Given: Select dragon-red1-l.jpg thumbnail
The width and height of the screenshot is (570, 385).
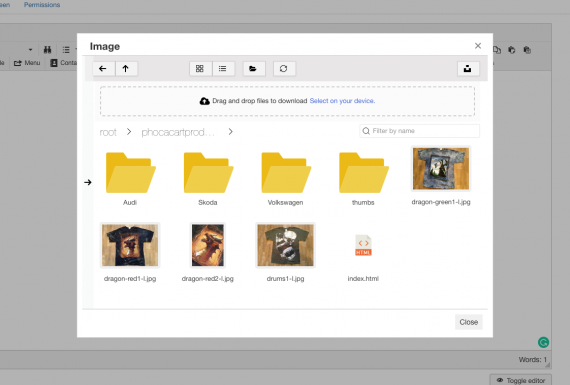Looking at the screenshot, I should (130, 245).
